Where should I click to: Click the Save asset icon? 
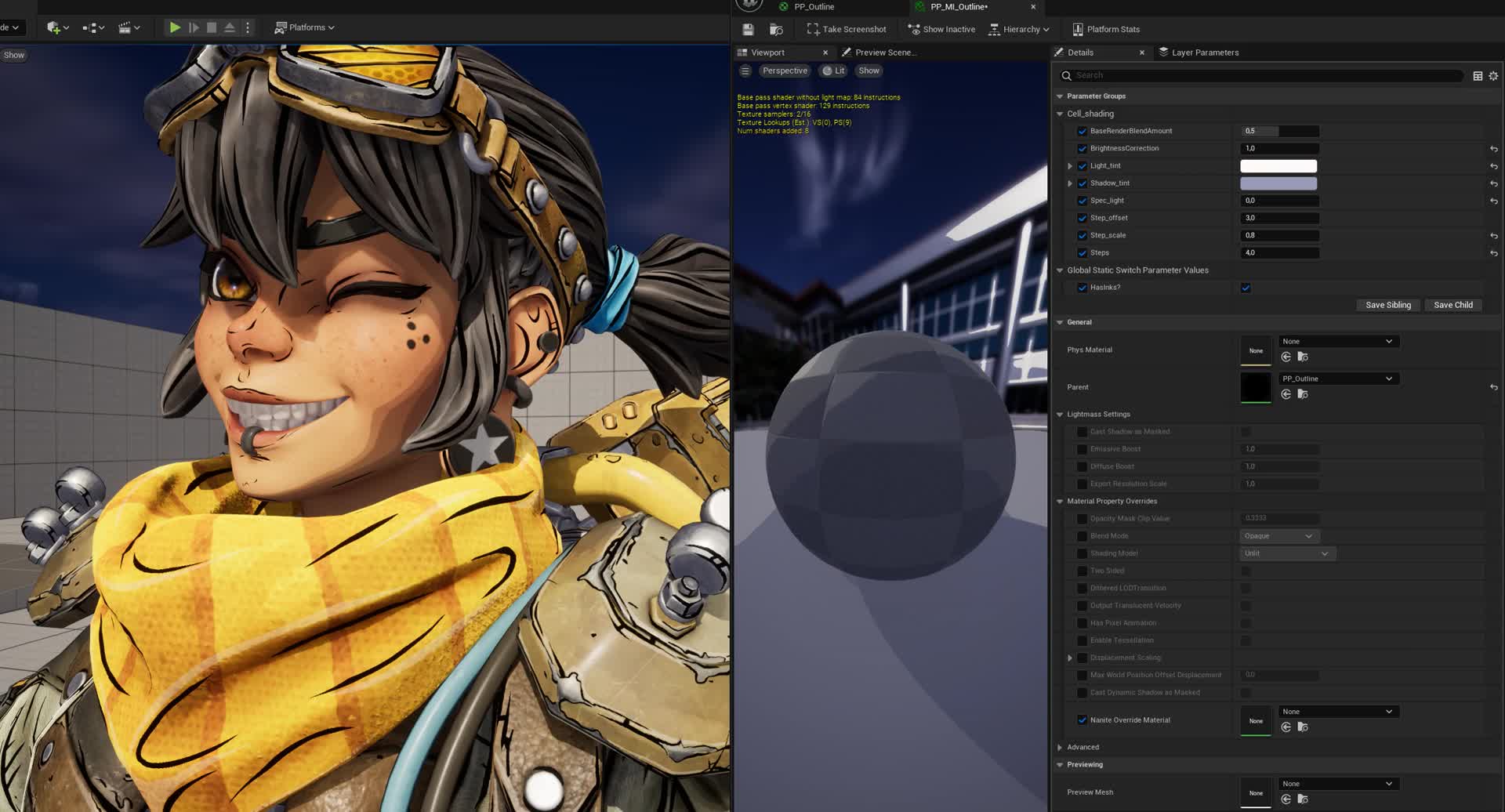[x=748, y=30]
